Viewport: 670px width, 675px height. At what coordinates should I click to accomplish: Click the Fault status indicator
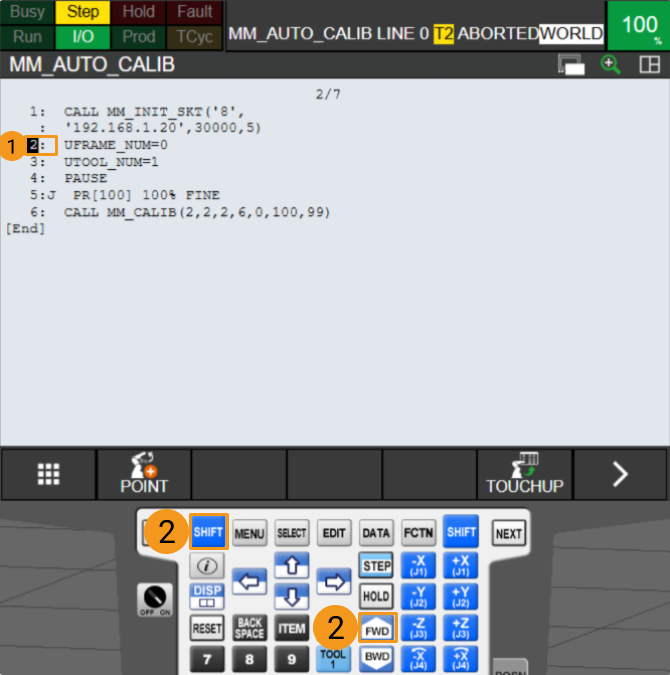click(x=194, y=12)
